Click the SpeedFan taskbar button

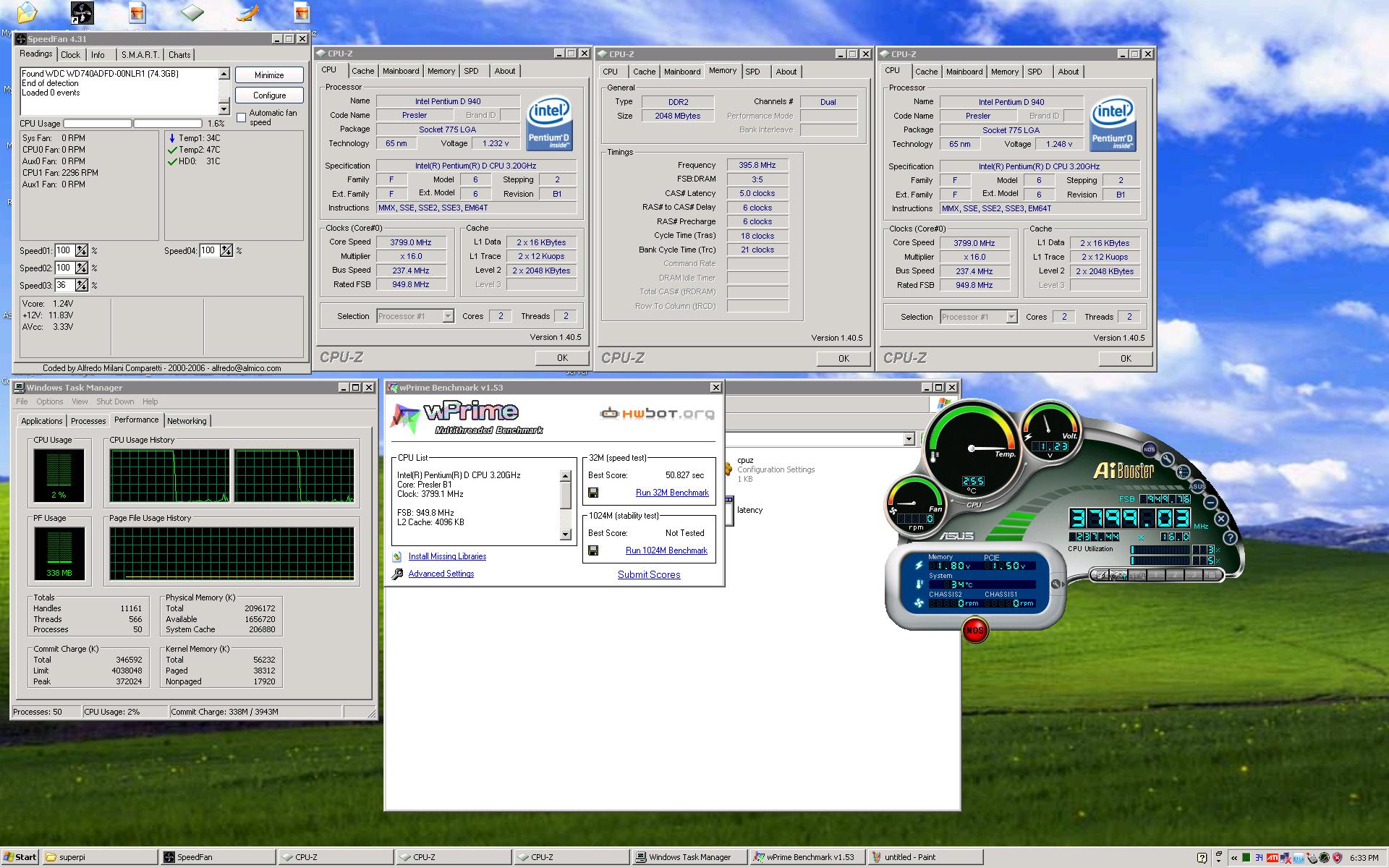pos(216,857)
